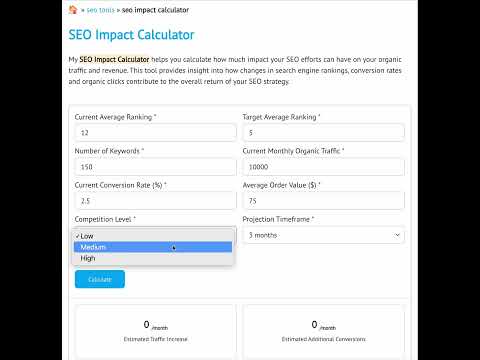This screenshot has height=360, width=480.
Task: Click the Average Order Value input
Action: pyautogui.click(x=324, y=201)
